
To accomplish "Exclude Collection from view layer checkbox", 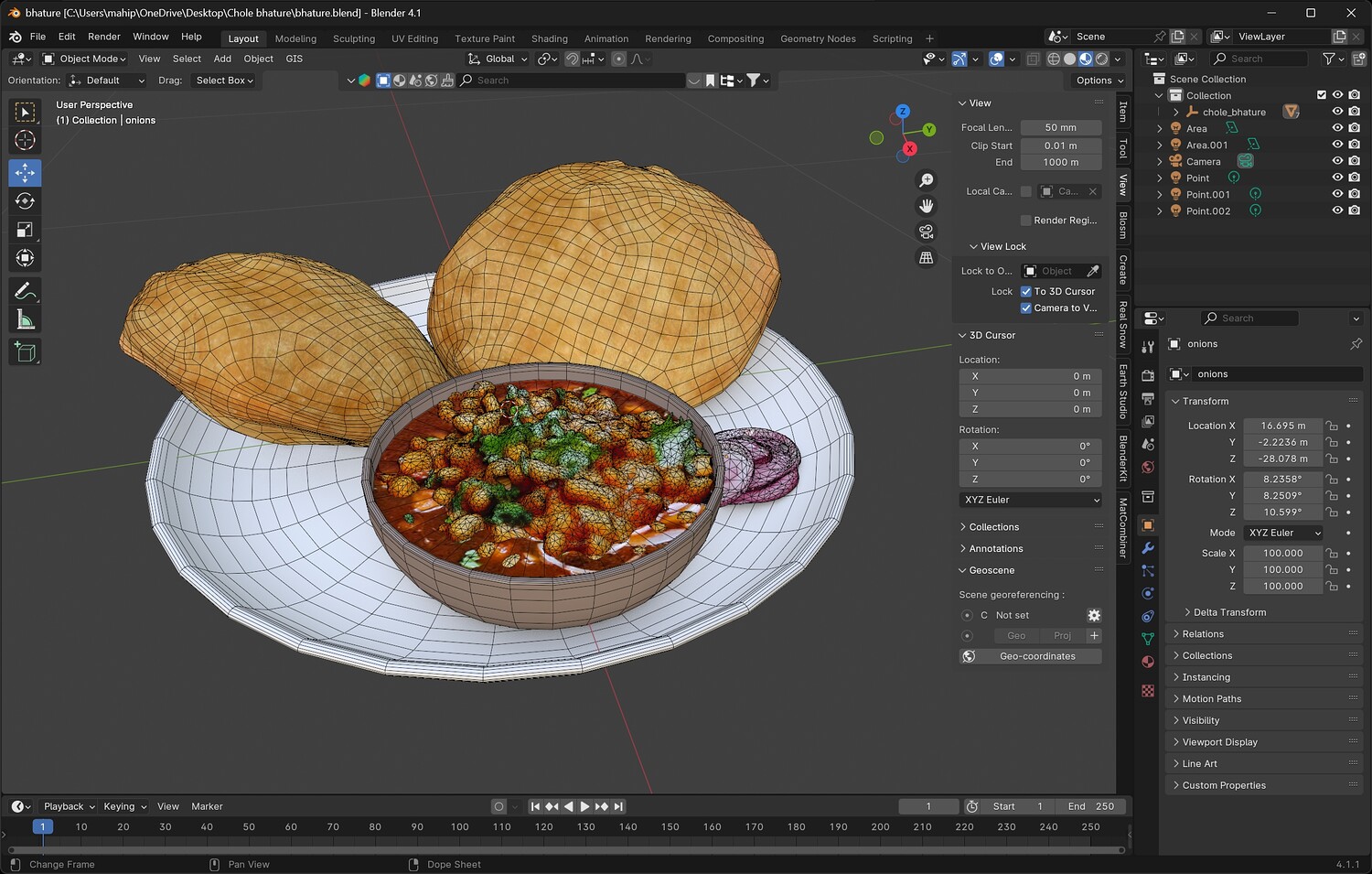I will point(1322,95).
